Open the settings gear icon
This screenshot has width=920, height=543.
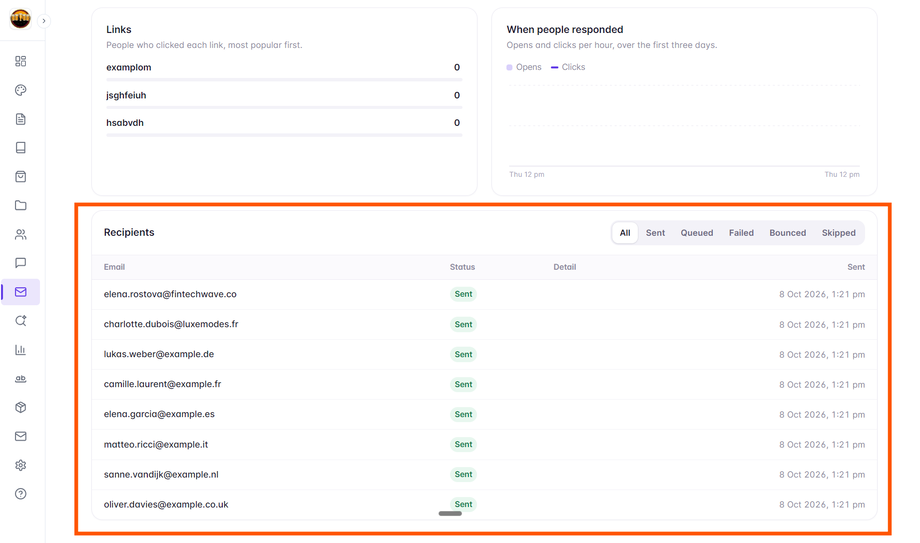pos(21,465)
